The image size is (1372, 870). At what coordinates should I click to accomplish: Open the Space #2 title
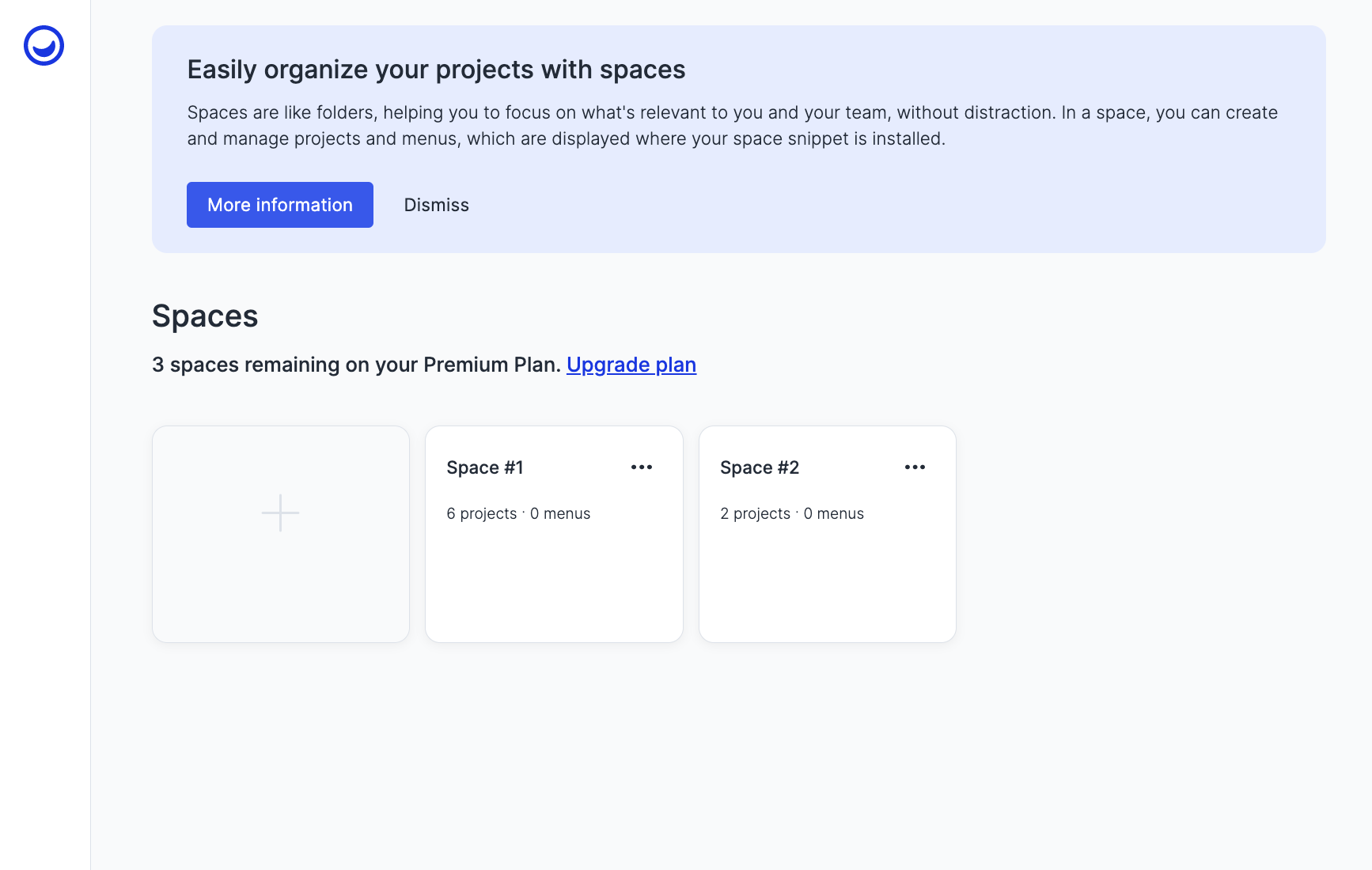(760, 467)
